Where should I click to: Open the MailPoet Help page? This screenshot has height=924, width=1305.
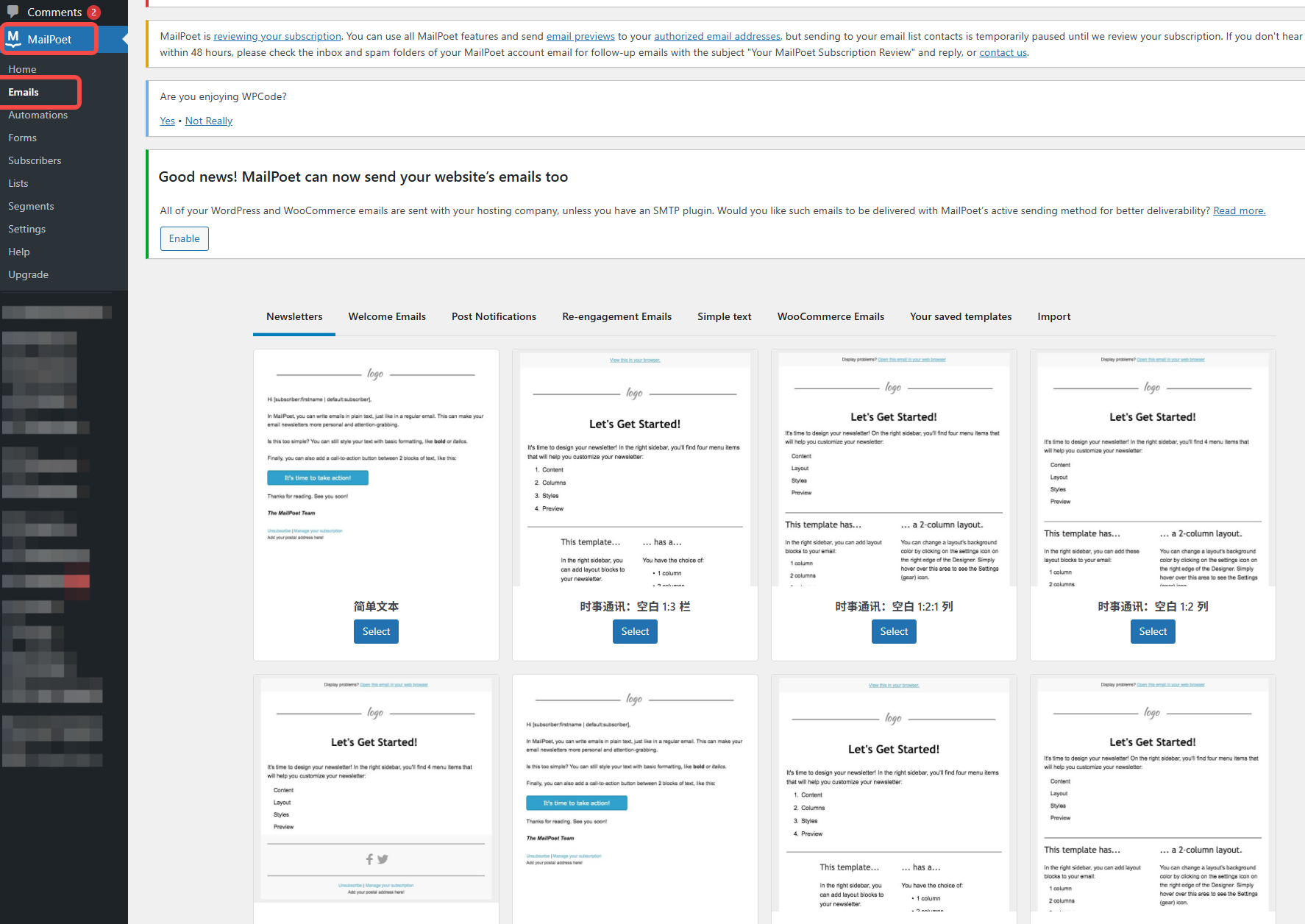point(19,252)
